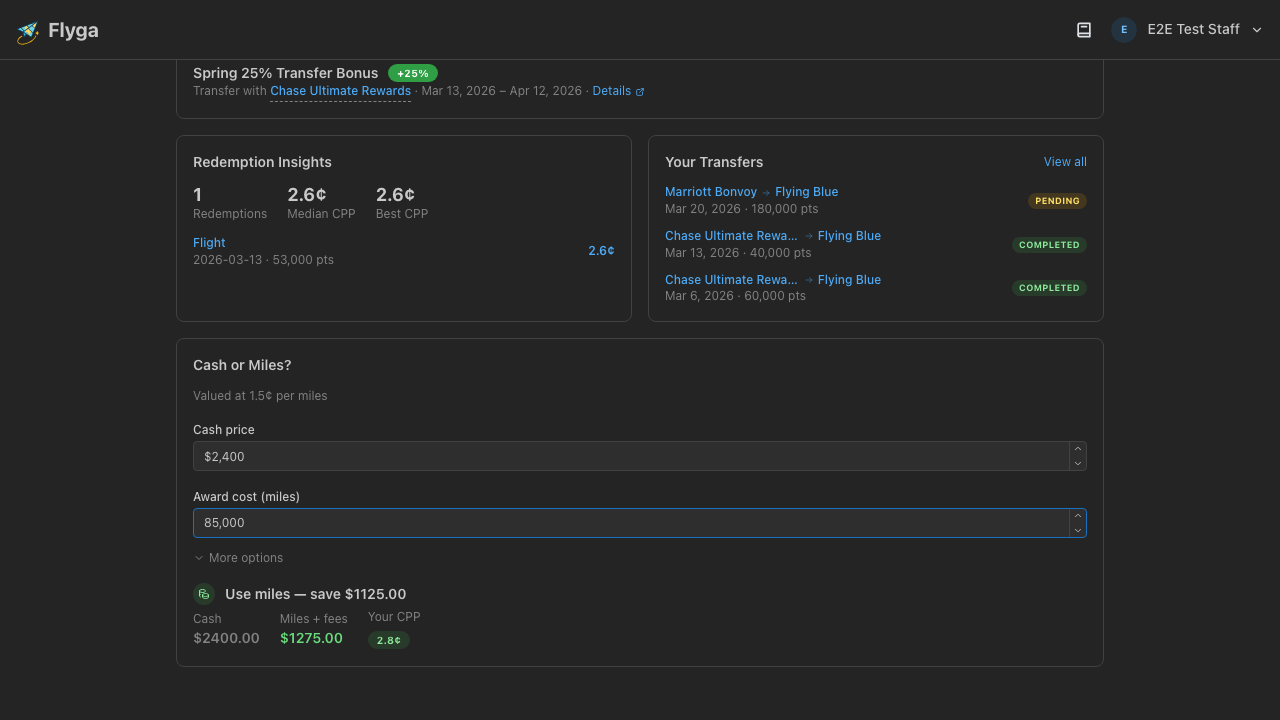Image resolution: width=1280 pixels, height=720 pixels.
Task: Click the 2026-03-13 · 53,000 pts text
Action: click(263, 260)
